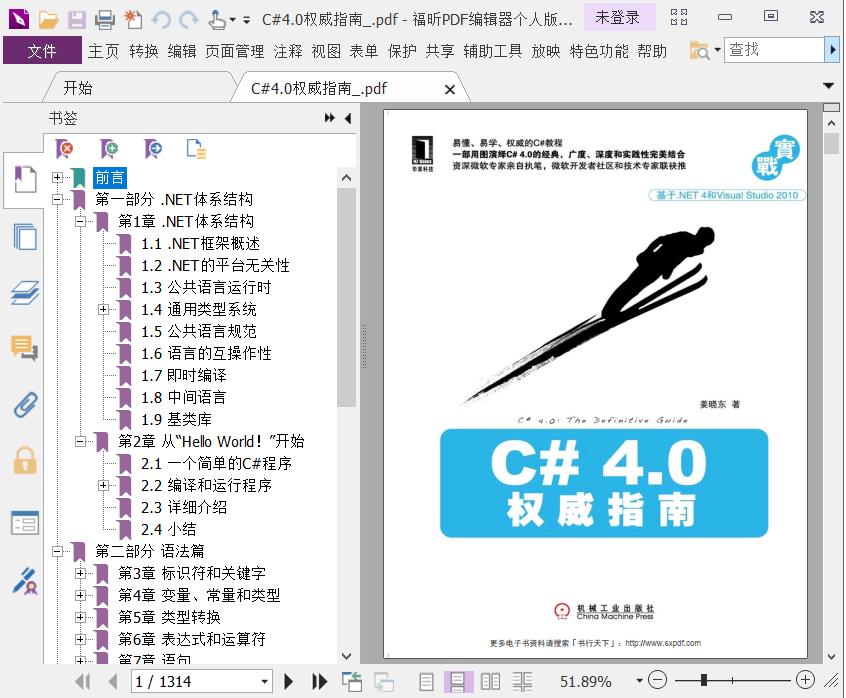This screenshot has width=846, height=698.
Task: Click the previous view icon
Action: (x=352, y=682)
